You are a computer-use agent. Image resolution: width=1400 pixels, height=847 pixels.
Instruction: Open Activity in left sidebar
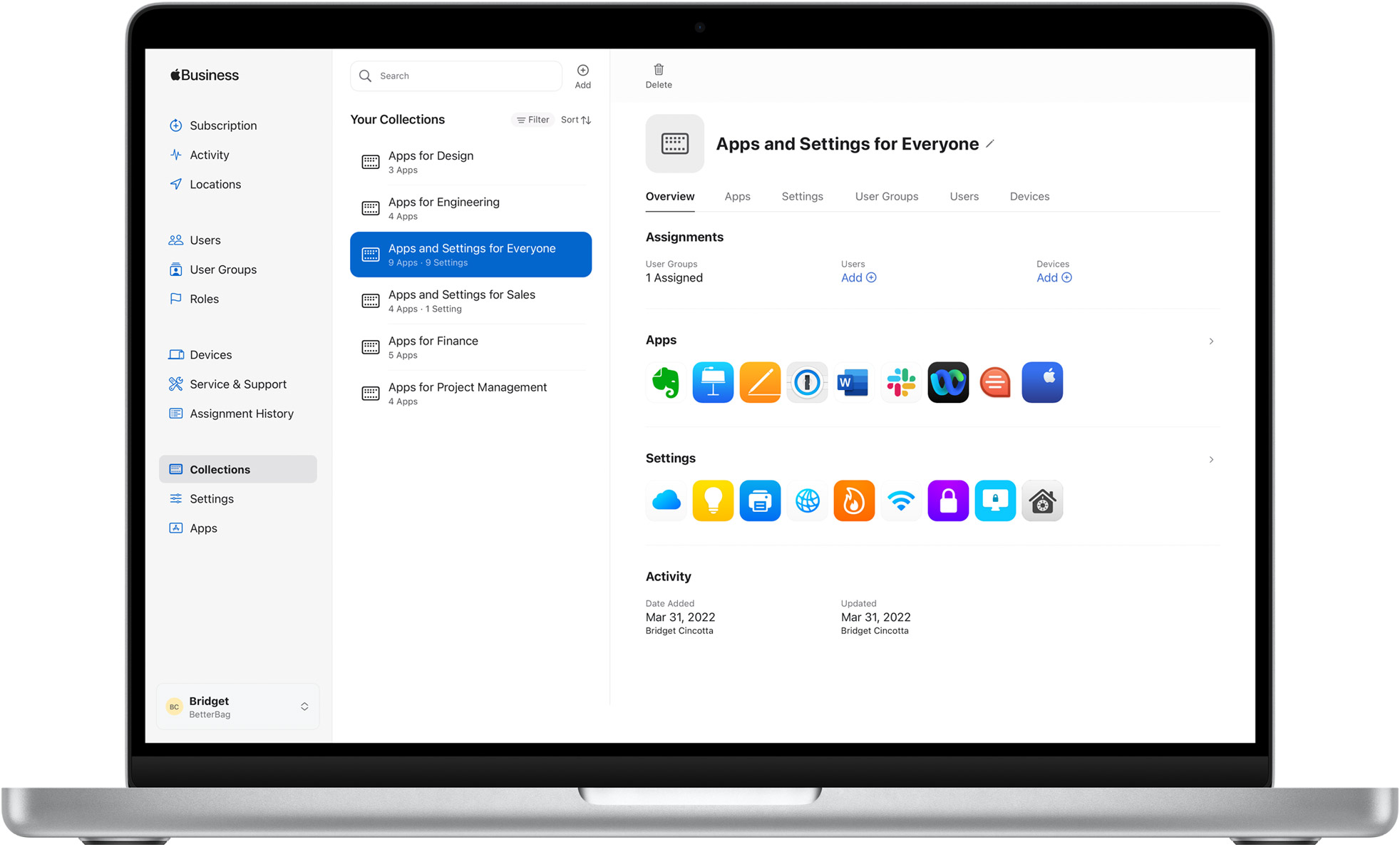click(x=210, y=154)
